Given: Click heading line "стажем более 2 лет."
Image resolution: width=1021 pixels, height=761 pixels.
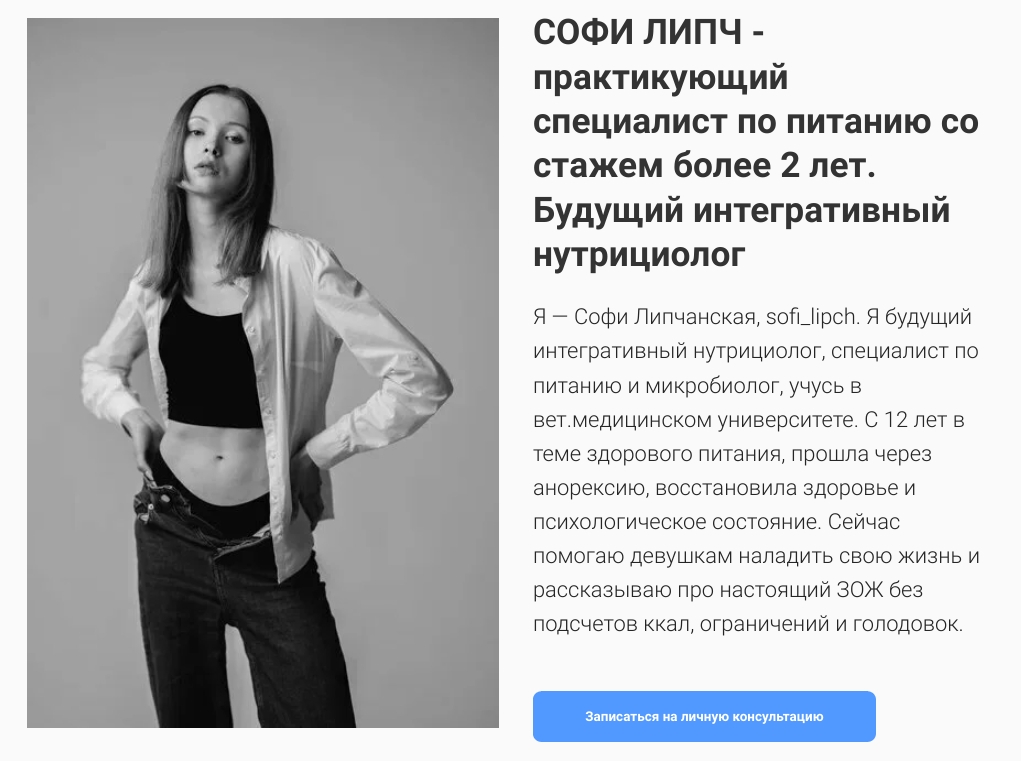Looking at the screenshot, I should pos(704,165).
